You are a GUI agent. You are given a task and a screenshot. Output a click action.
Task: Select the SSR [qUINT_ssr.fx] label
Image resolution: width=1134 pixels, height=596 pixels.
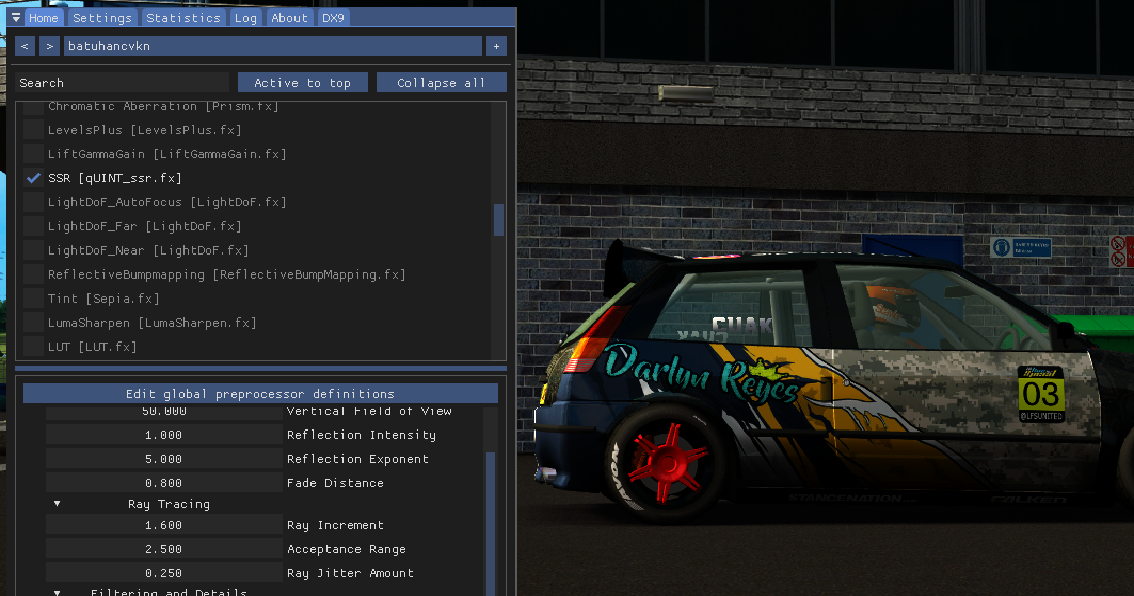[x=114, y=178]
